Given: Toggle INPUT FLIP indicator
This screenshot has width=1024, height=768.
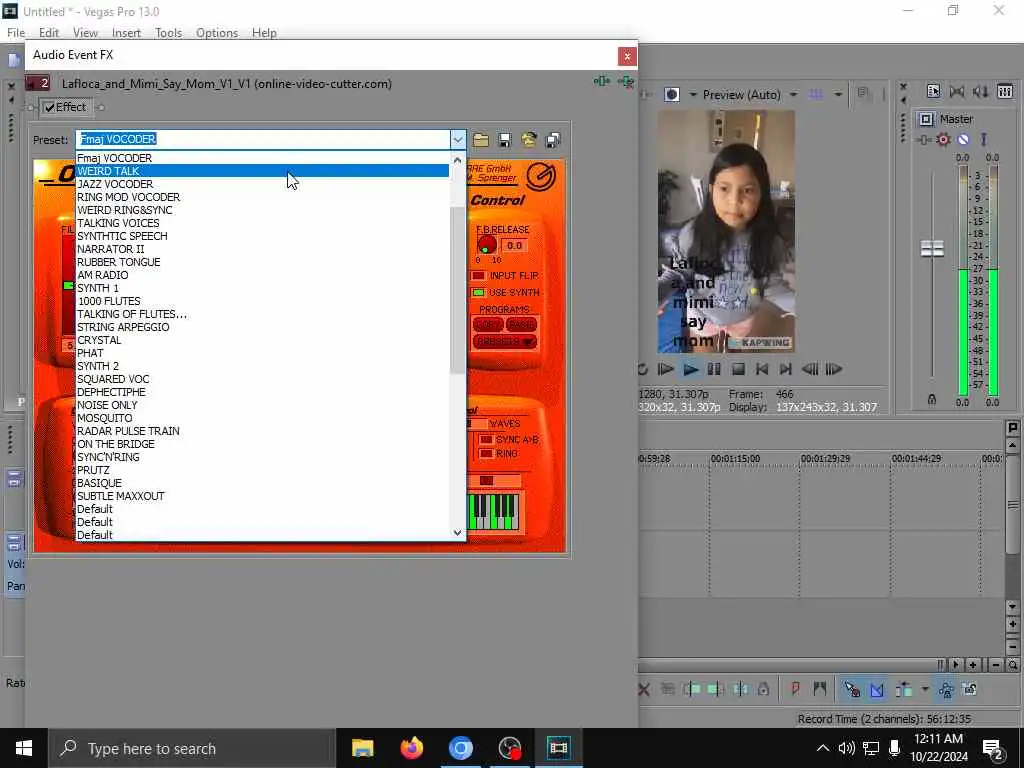Looking at the screenshot, I should (479, 276).
